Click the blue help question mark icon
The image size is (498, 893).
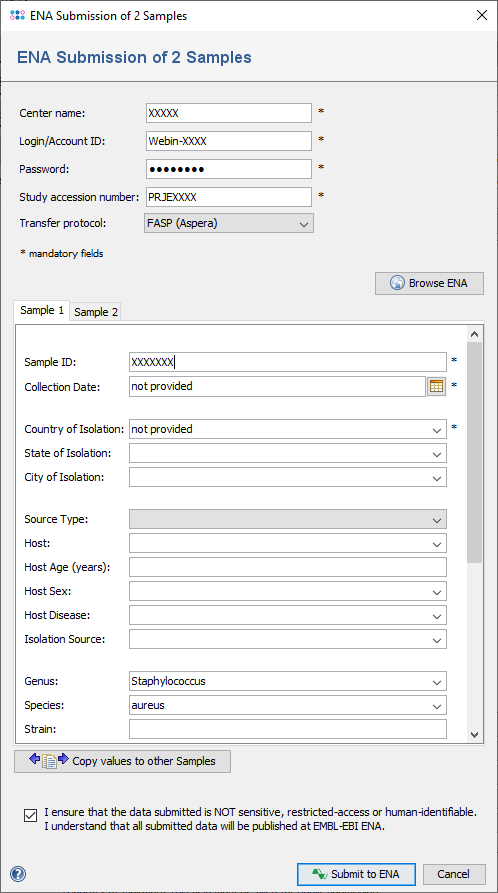click(x=18, y=874)
